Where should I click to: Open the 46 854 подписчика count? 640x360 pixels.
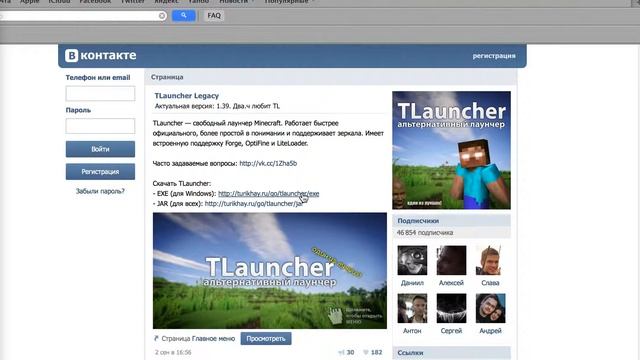[x=425, y=233]
